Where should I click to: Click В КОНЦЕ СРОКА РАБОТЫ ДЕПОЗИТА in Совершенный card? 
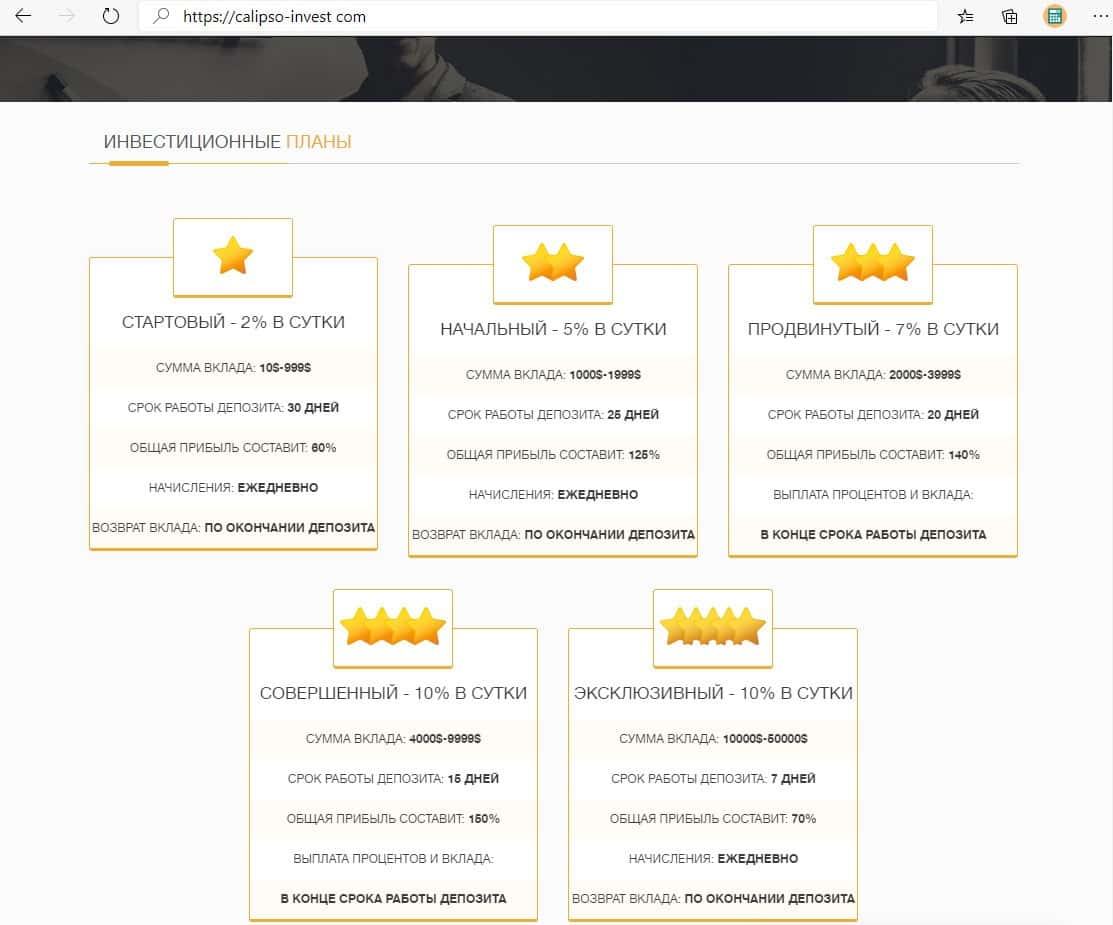tap(393, 899)
